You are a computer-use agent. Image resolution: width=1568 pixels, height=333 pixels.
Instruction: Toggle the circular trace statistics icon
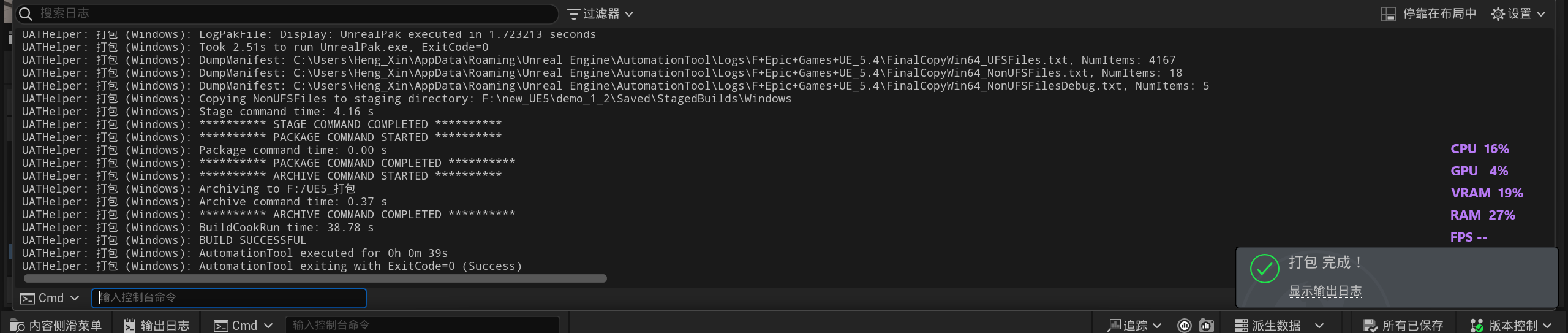coord(1185,326)
